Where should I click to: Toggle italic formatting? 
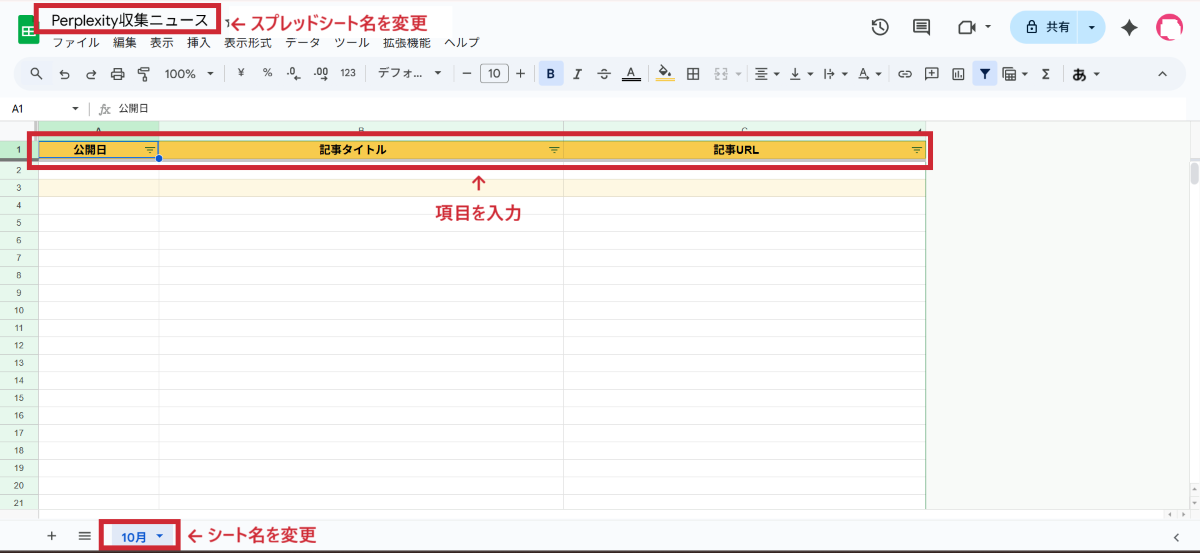[577, 74]
